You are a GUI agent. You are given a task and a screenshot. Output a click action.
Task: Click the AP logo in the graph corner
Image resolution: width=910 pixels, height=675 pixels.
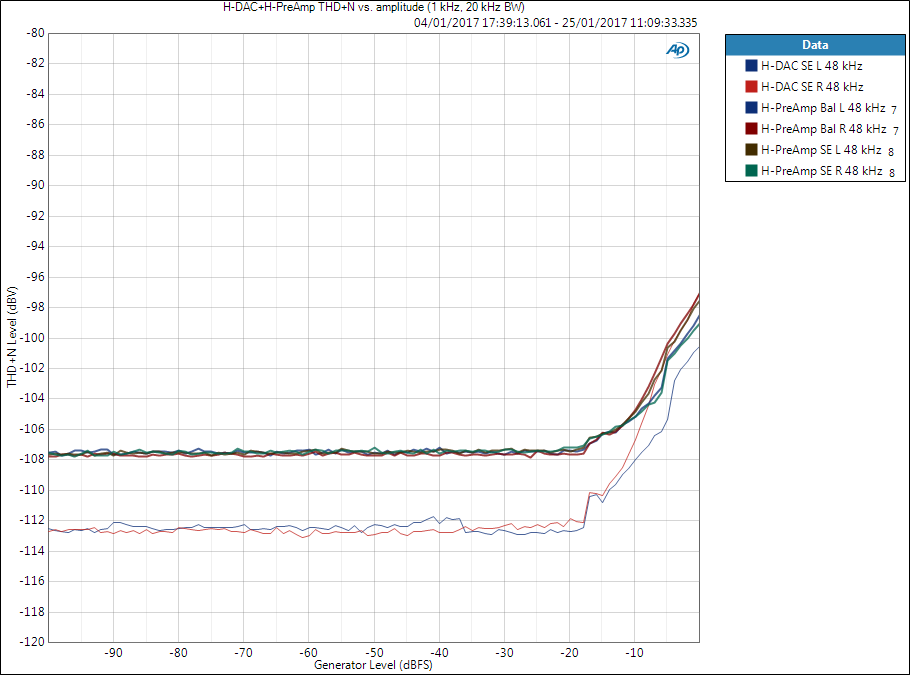coord(677,50)
